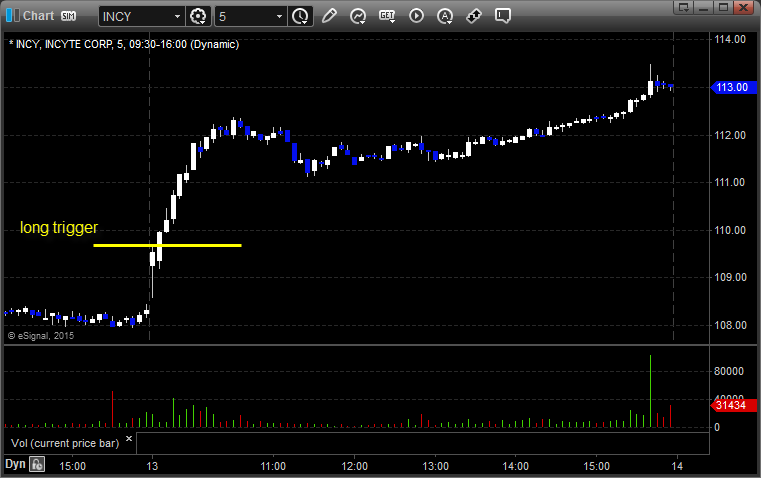Open the alerts 'A' circle menu
The width and height of the screenshot is (761, 478).
[445, 16]
